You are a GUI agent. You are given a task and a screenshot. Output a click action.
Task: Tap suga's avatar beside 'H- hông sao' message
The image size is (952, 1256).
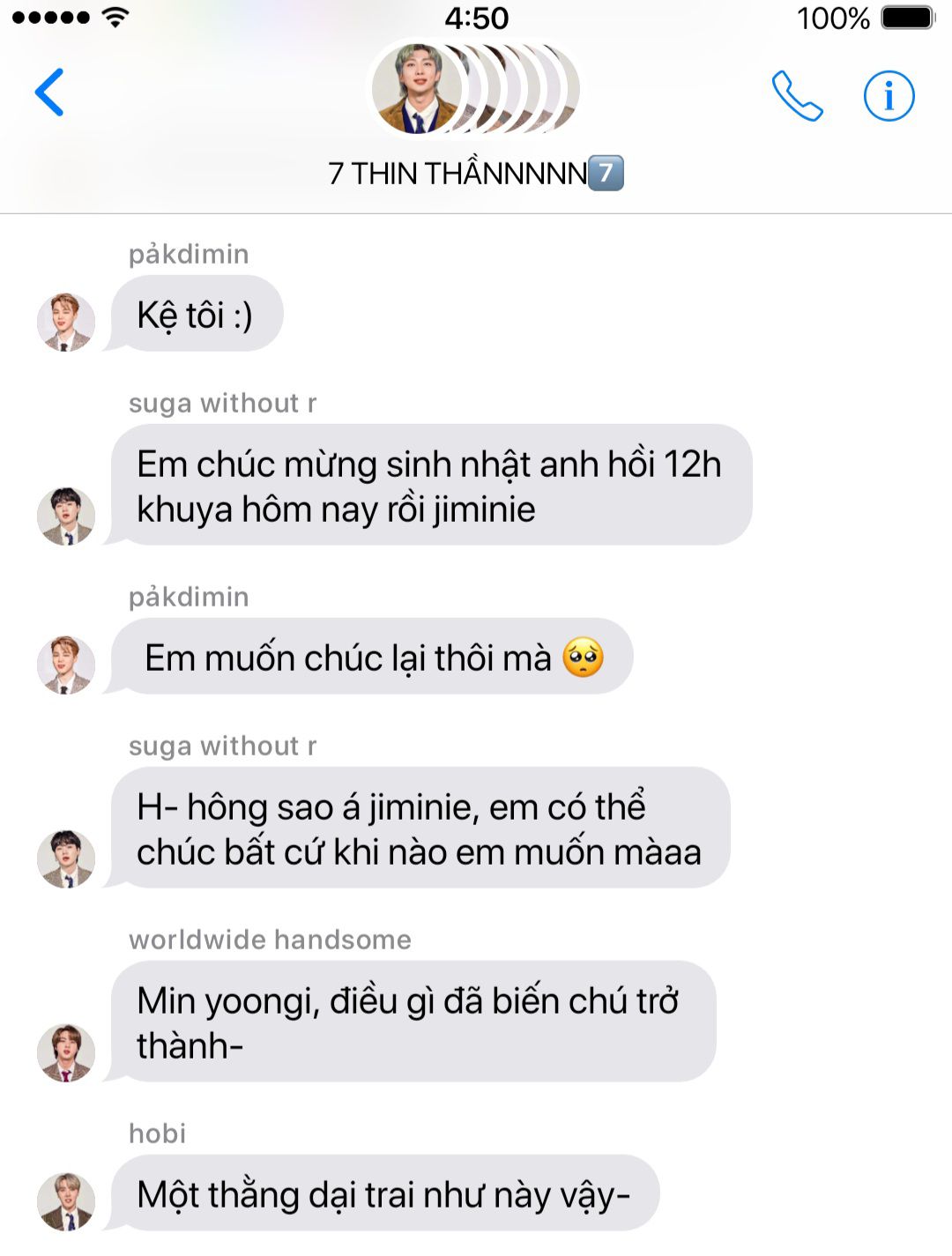[65, 858]
